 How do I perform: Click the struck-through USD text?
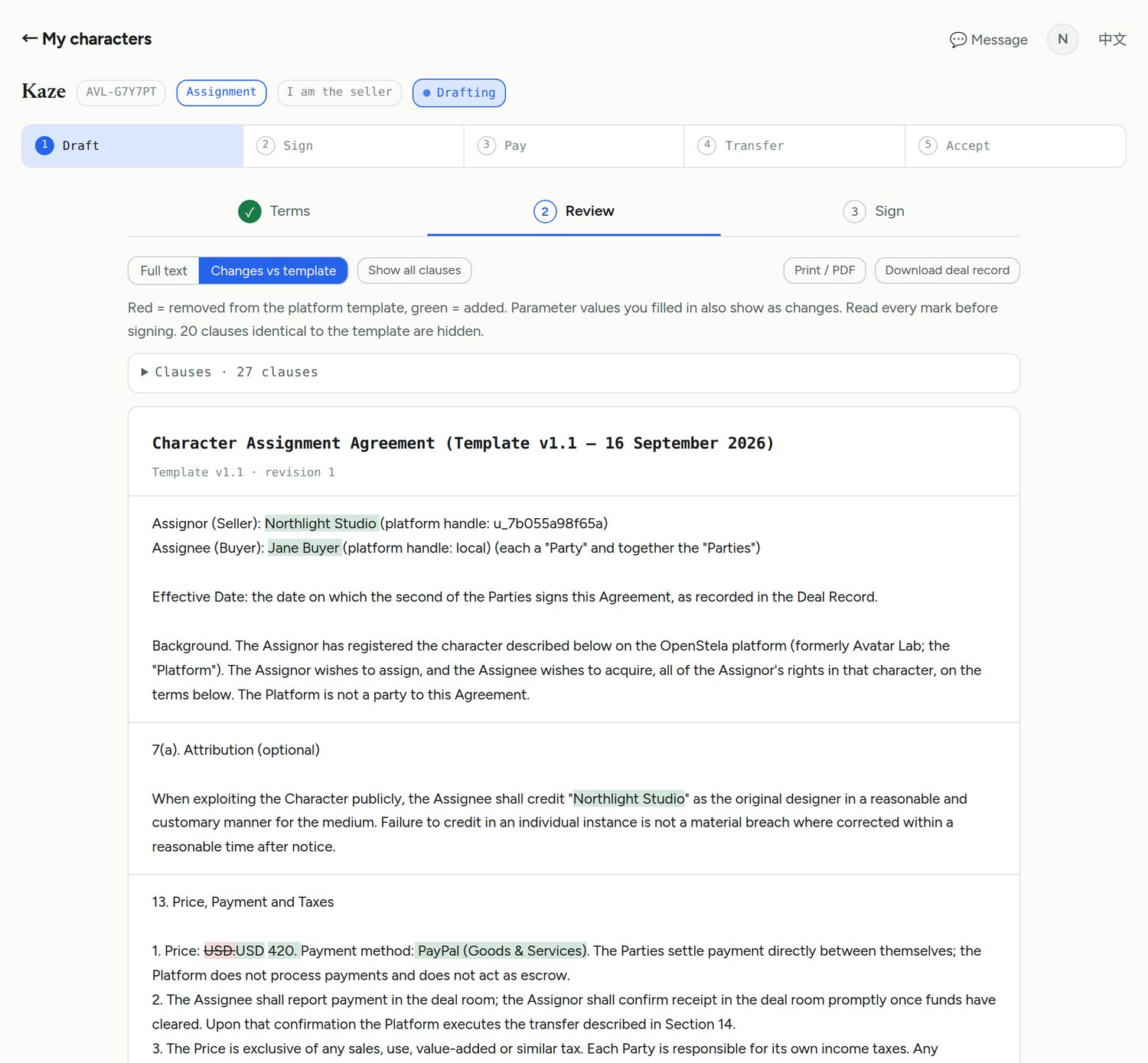tap(219, 951)
